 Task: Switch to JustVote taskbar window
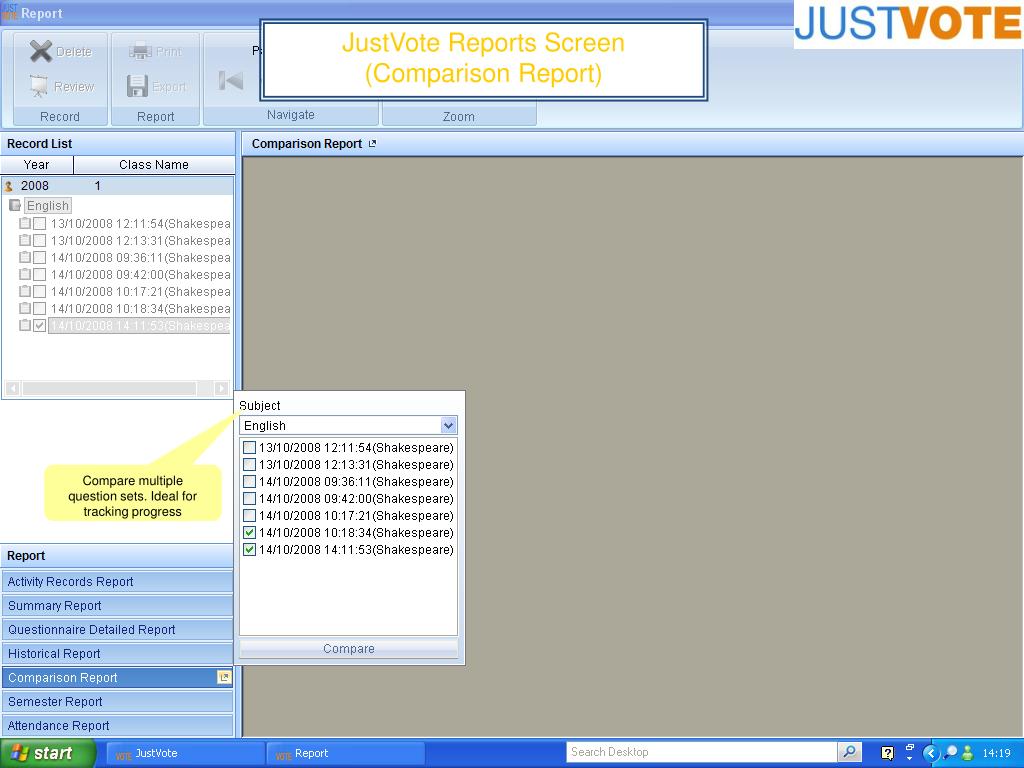click(x=185, y=753)
